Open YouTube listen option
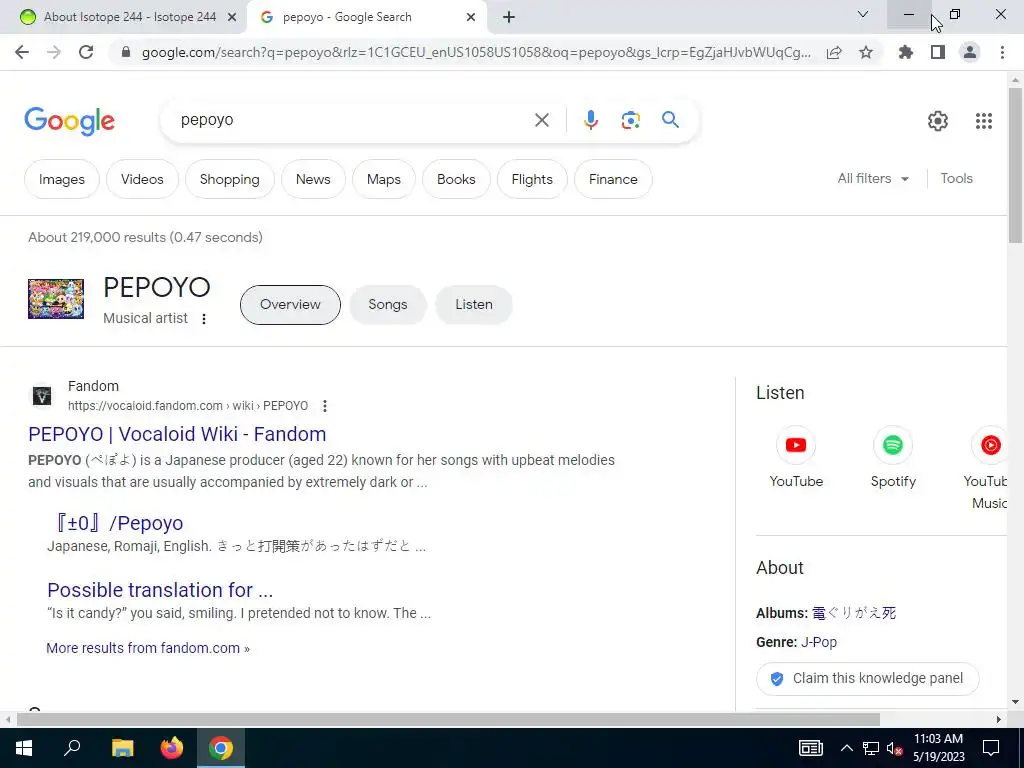1024x768 pixels. 795,456
